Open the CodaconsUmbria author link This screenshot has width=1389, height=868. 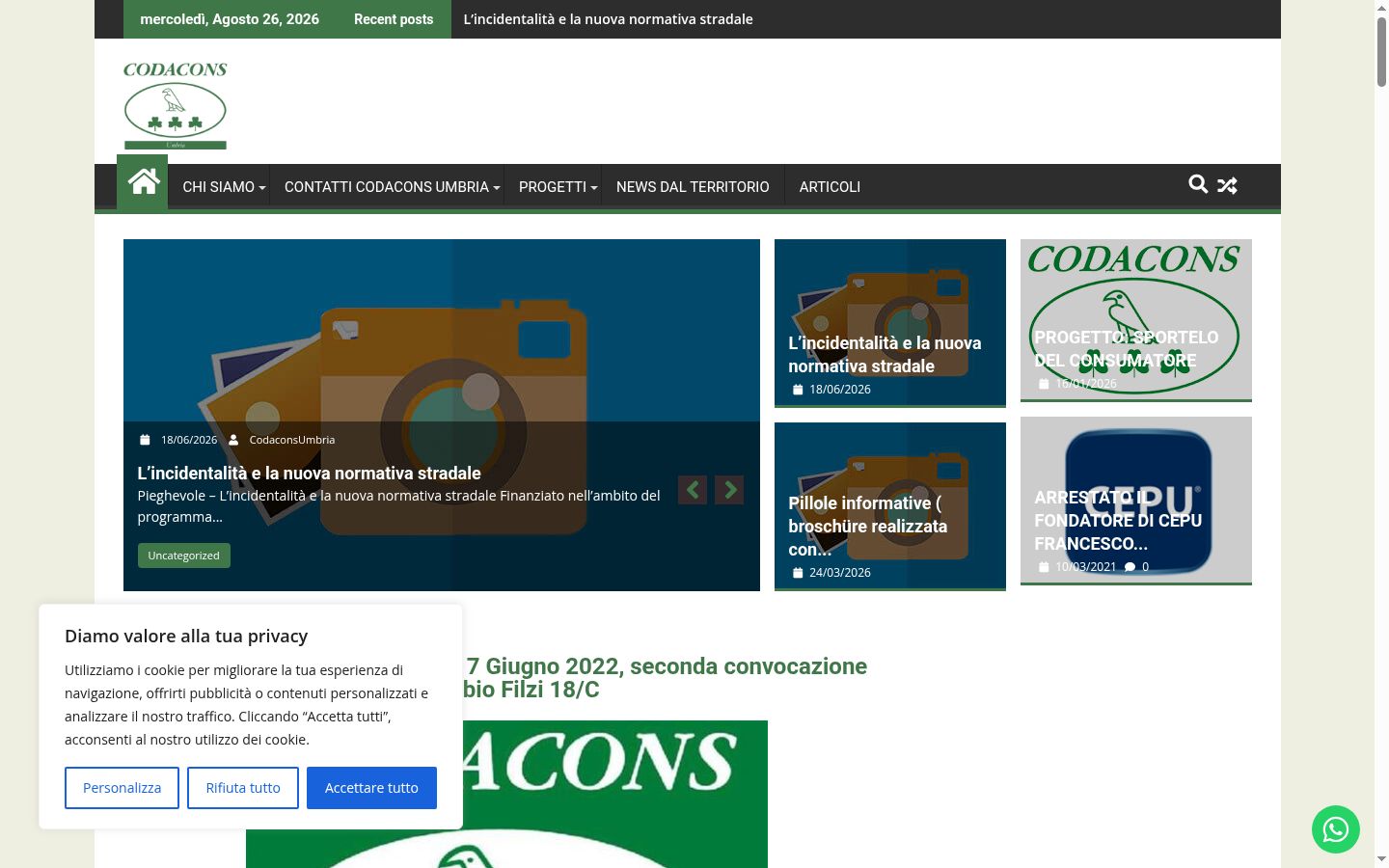[x=291, y=440]
